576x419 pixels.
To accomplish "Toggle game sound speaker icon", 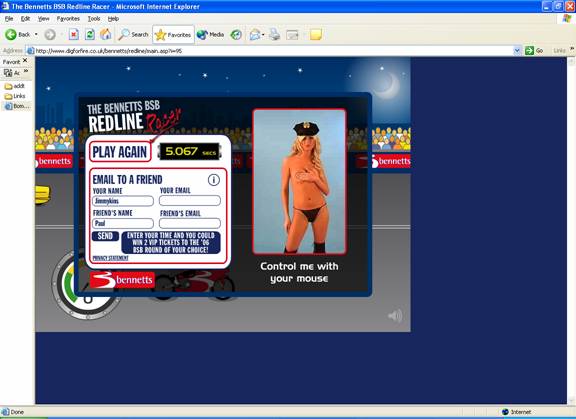I will tap(395, 316).
